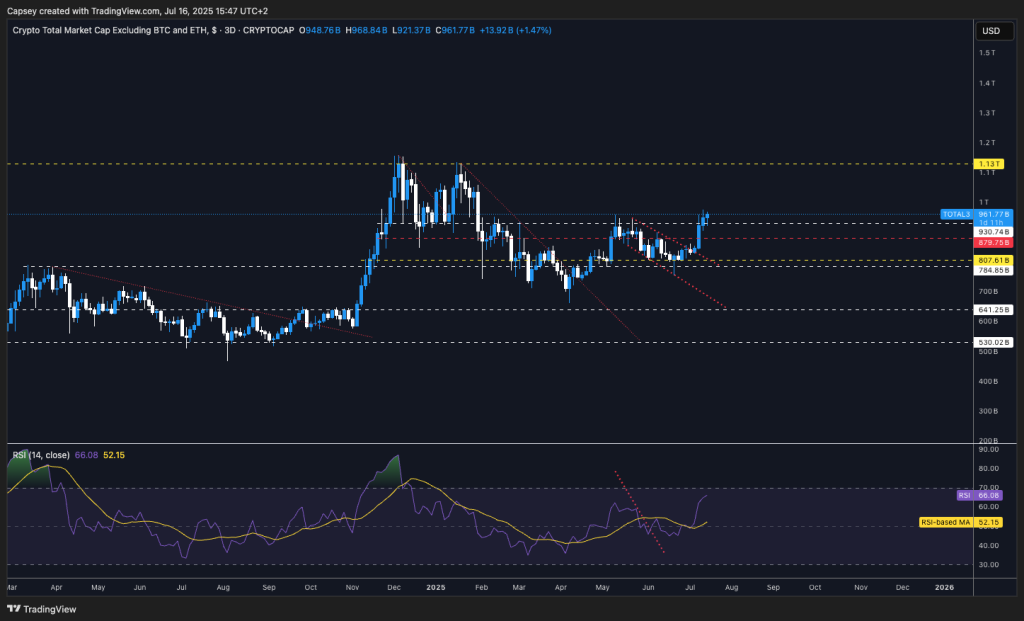
Task: Click the 2026 marker on time axis
Action: tap(945, 589)
